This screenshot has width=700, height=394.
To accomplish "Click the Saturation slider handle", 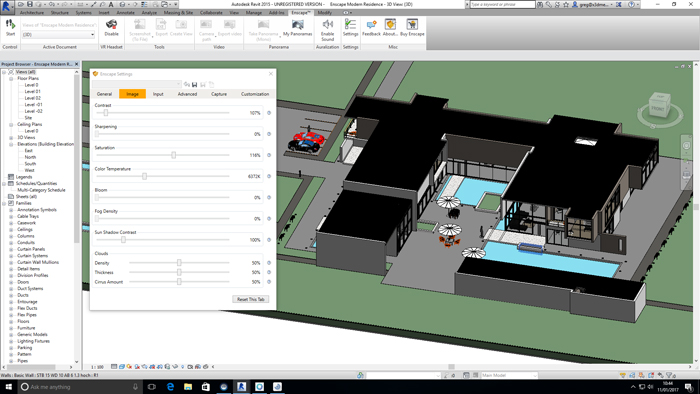I will pyautogui.click(x=174, y=155).
